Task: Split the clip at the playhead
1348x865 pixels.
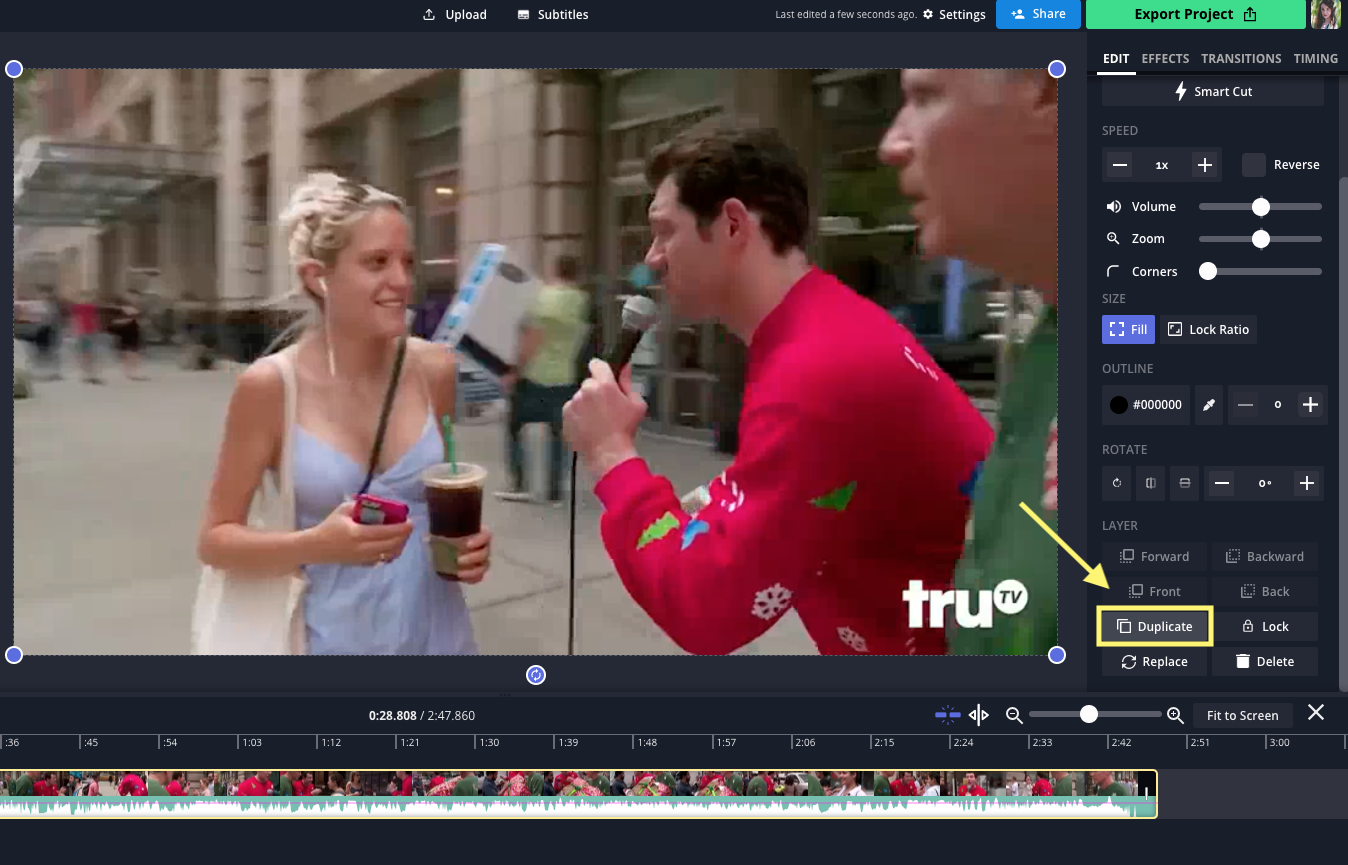Action: [979, 715]
